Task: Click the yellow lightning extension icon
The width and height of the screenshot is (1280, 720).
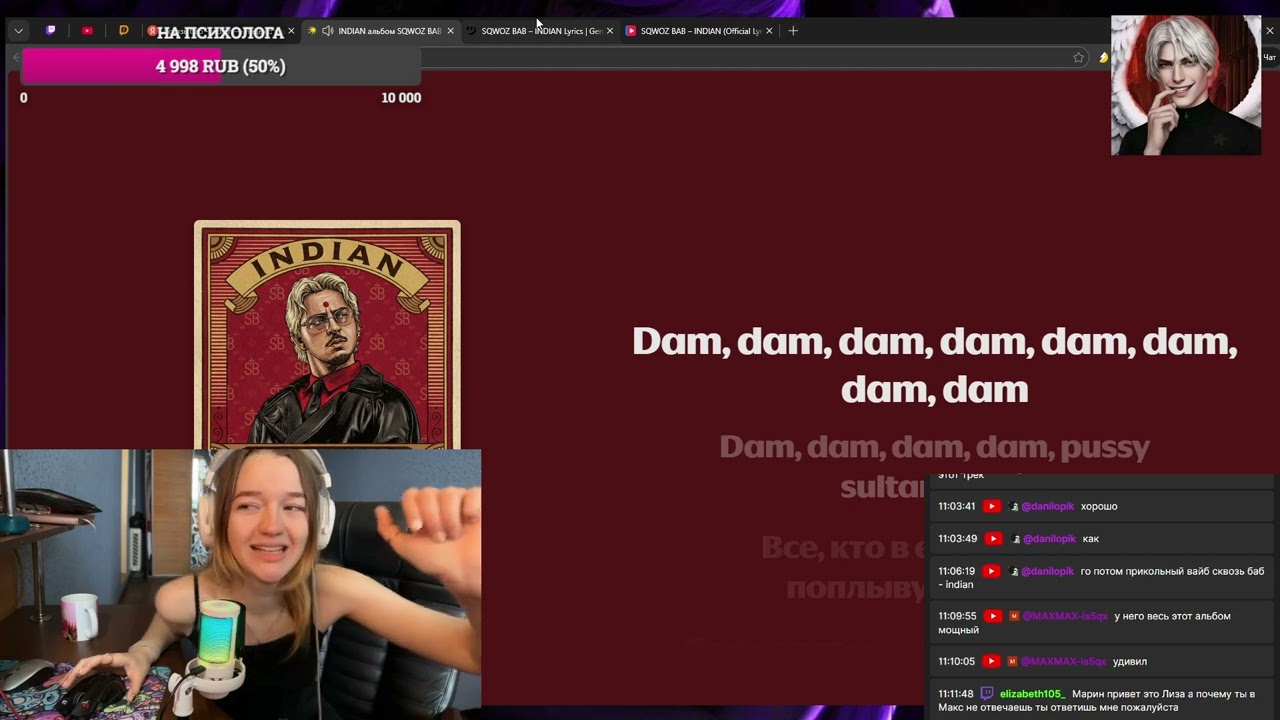Action: click(1103, 58)
